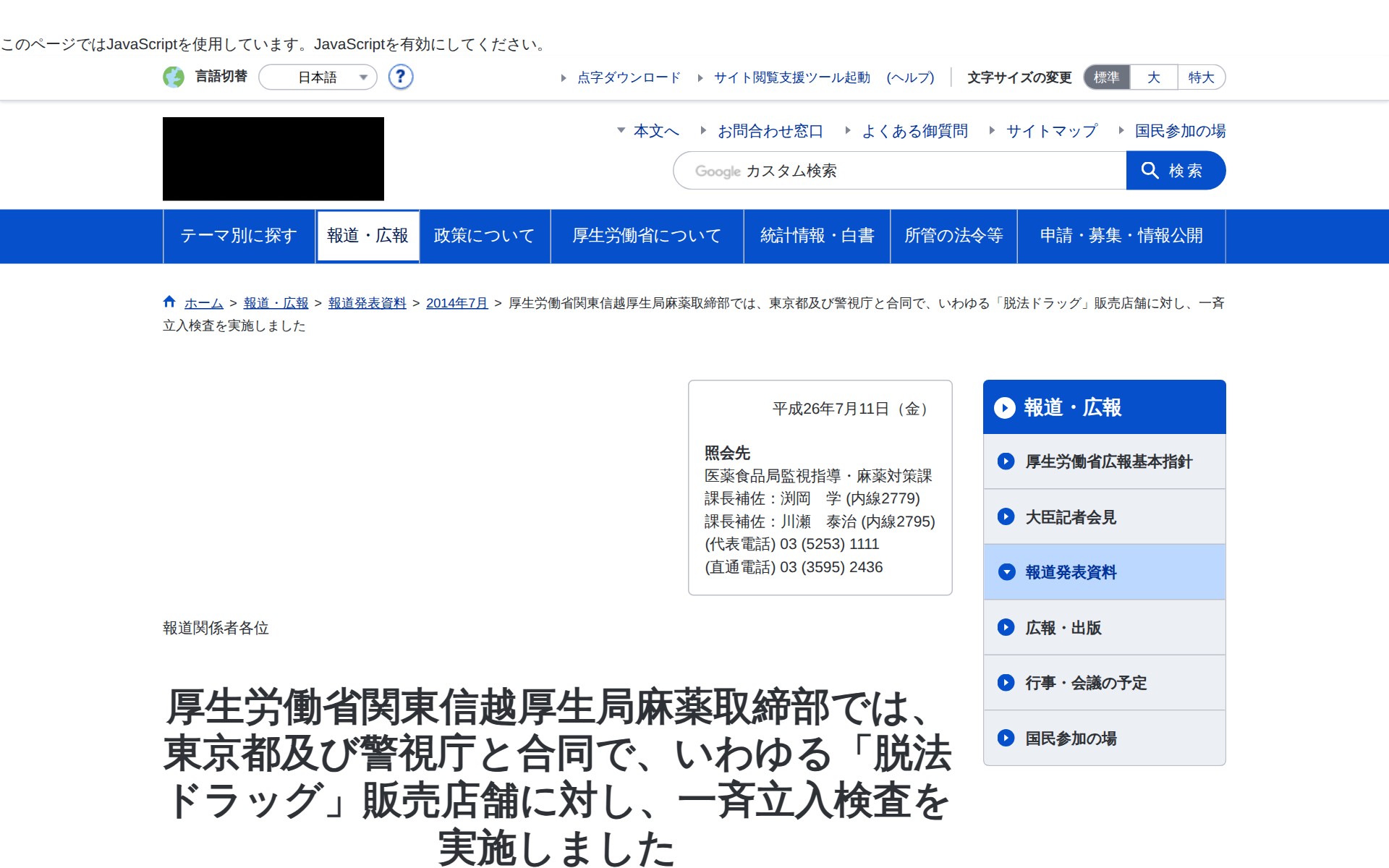The width and height of the screenshot is (1389, 868).
Task: Expand the 本文へ jump arrow
Action: pyautogui.click(x=620, y=132)
